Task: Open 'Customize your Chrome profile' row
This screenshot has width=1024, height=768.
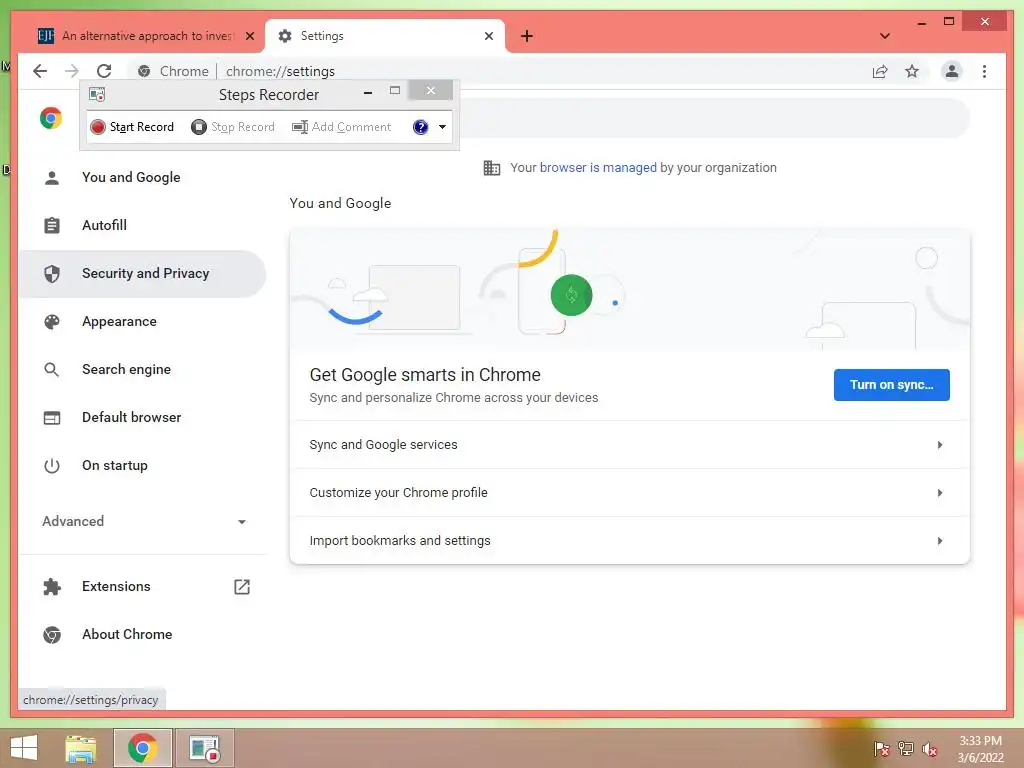Action: pos(630,493)
